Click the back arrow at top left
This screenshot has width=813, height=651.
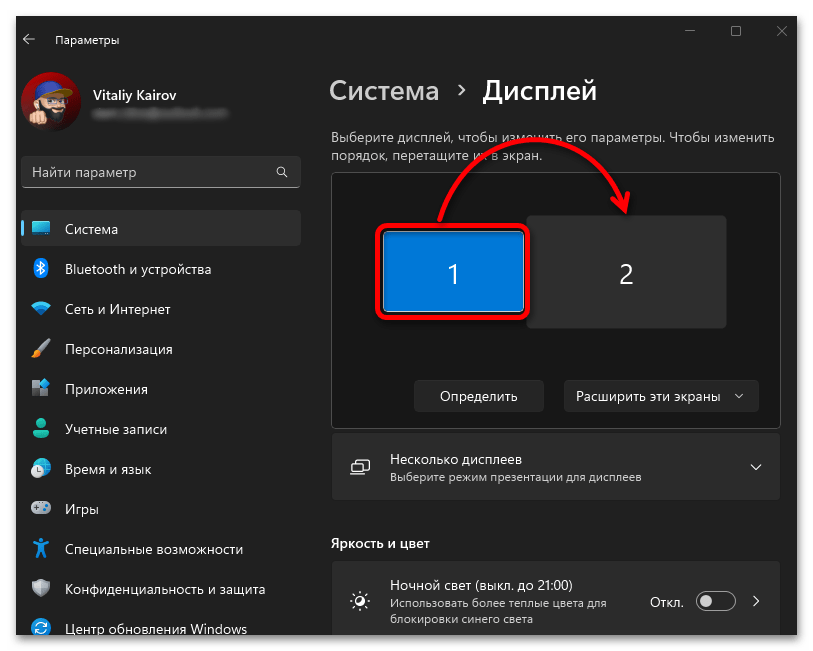28,39
